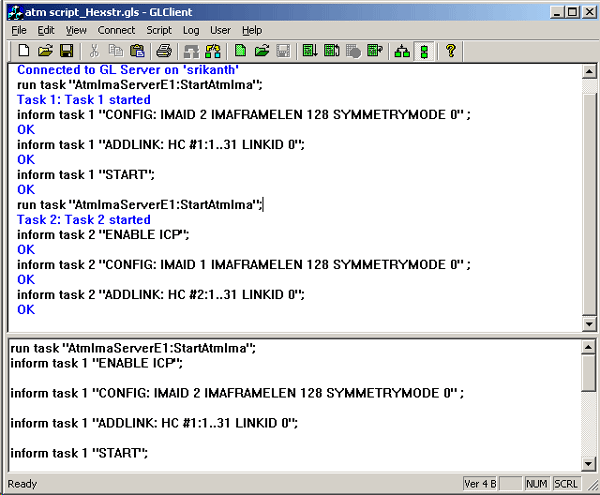Create a new file with the blank page icon
600x495 pixels.
(24, 51)
